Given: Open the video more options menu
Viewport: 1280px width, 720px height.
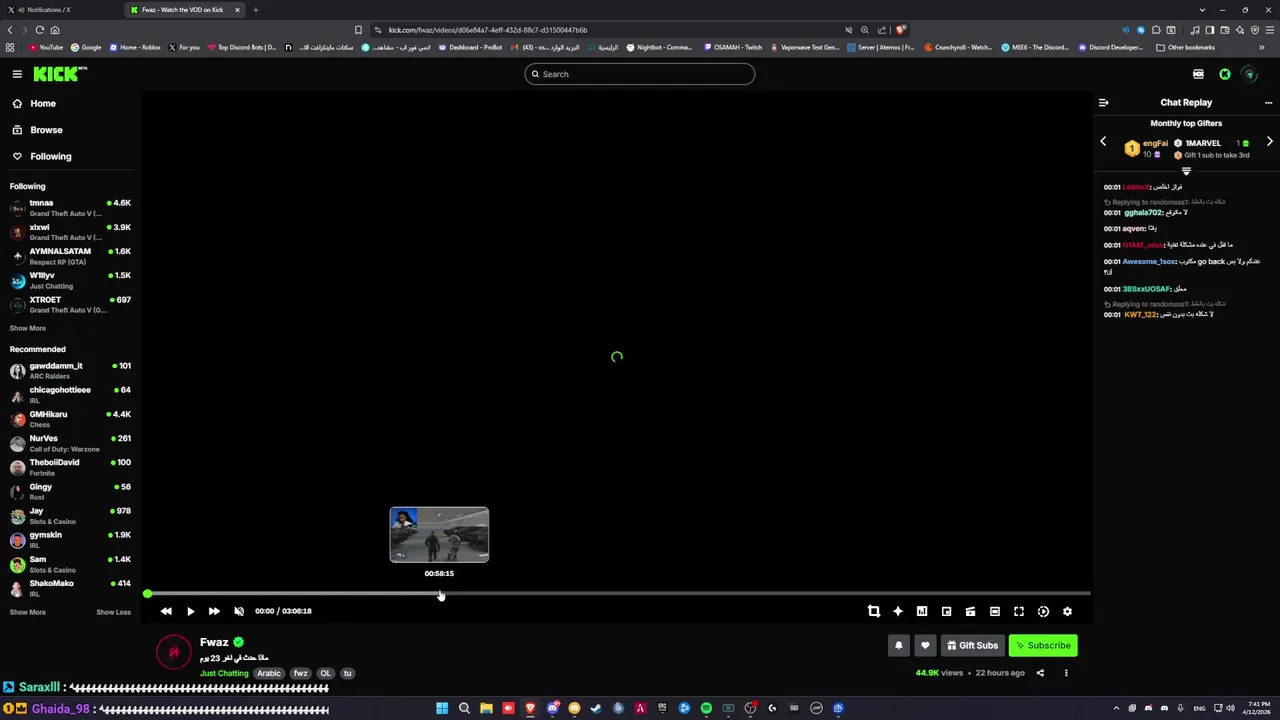Looking at the screenshot, I should tap(1066, 673).
